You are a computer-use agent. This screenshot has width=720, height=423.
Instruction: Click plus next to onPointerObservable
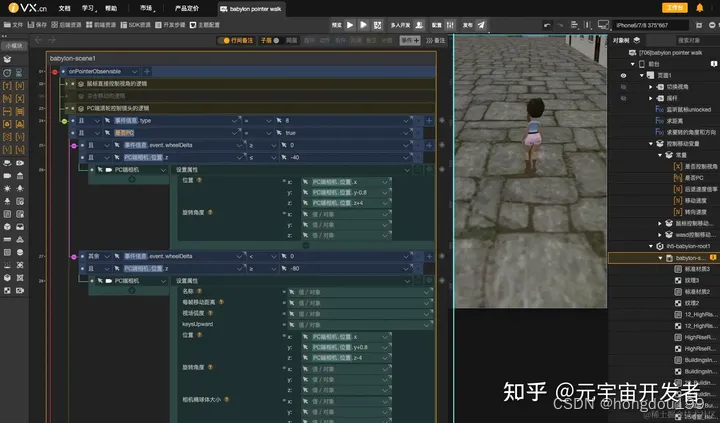click(x=147, y=72)
